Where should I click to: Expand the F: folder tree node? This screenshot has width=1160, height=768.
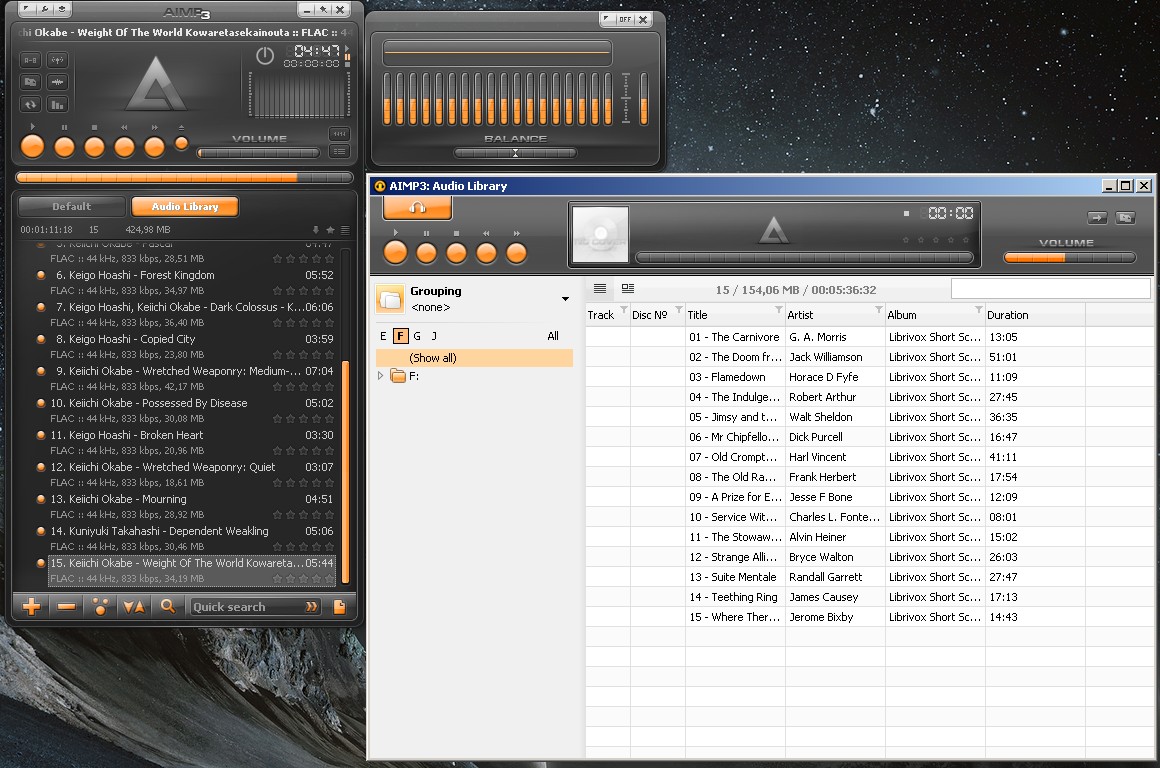[x=381, y=376]
